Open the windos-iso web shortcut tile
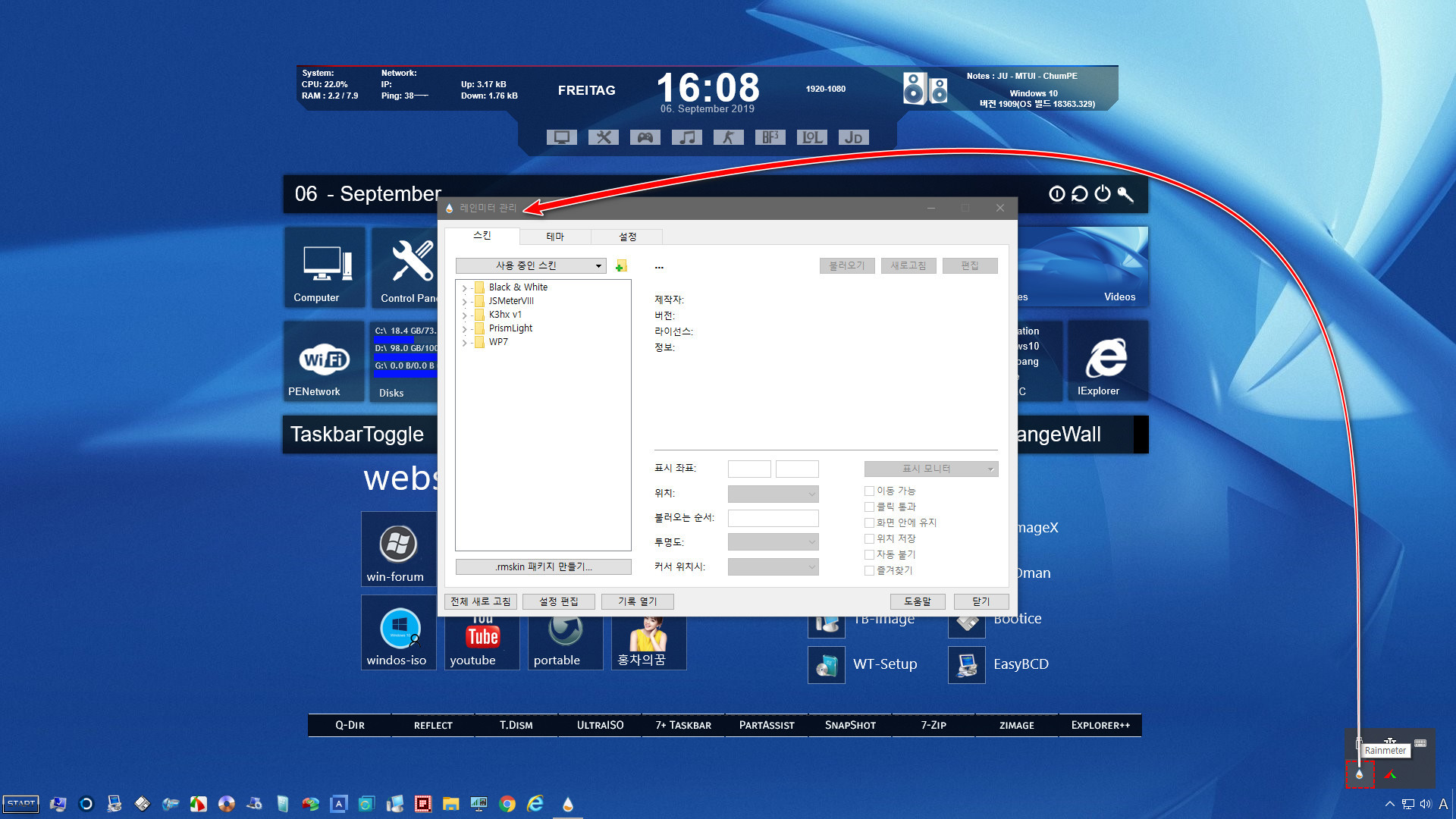This screenshot has height=819, width=1456. pyautogui.click(x=398, y=632)
